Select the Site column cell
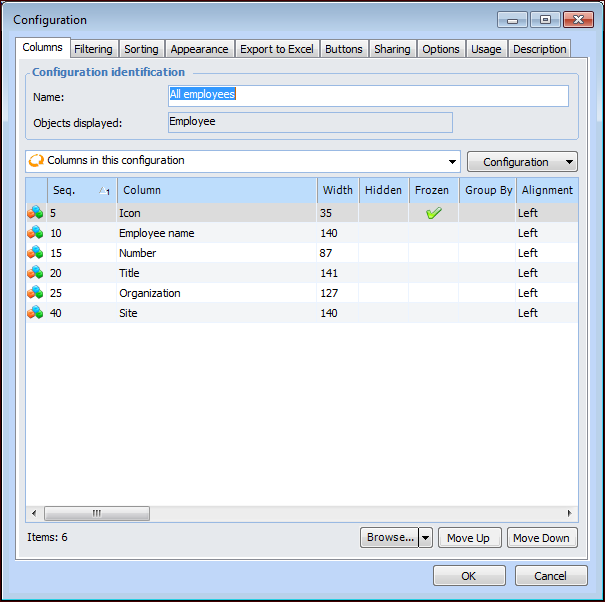Viewport: 605px width, 602px height. [x=217, y=313]
